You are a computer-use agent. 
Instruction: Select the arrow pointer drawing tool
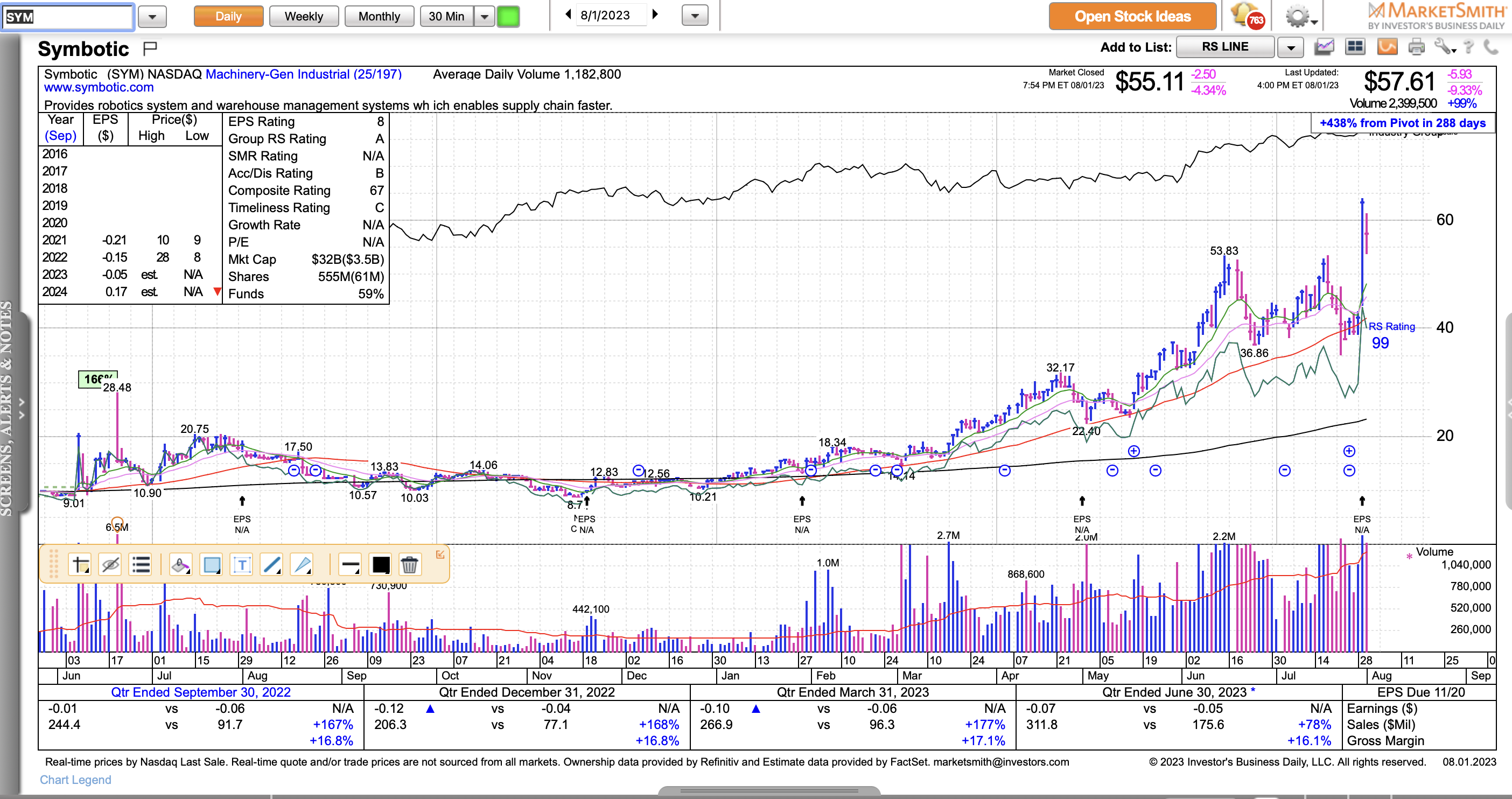coord(302,565)
